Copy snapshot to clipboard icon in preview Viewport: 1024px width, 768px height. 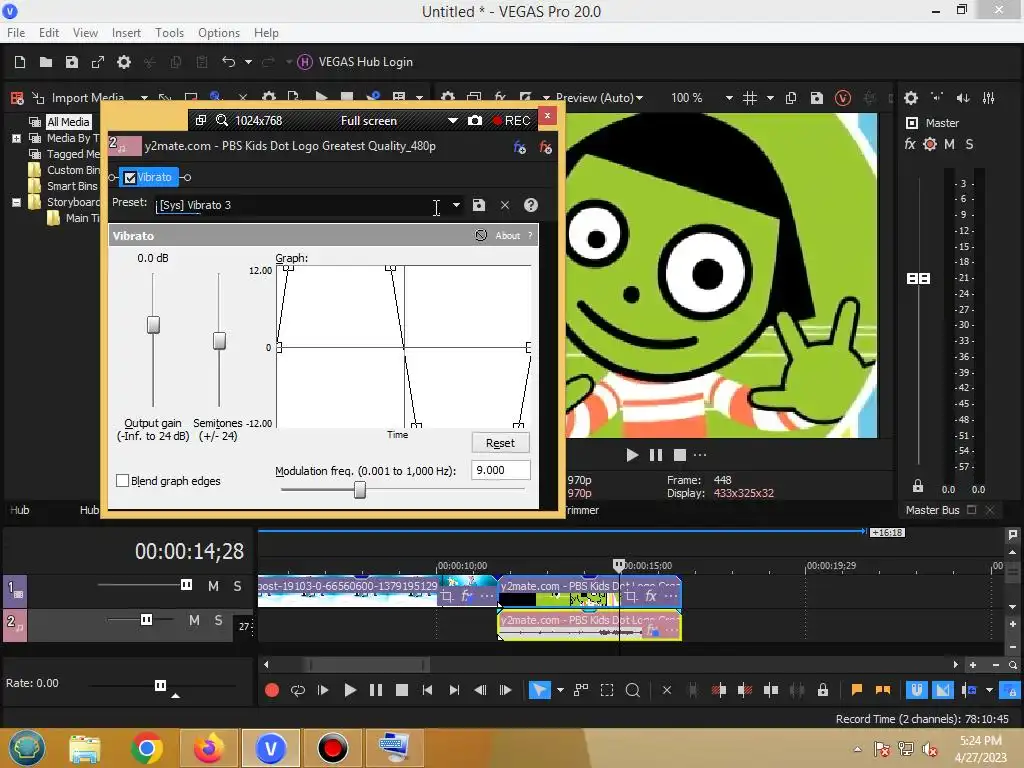pyautogui.click(x=791, y=98)
